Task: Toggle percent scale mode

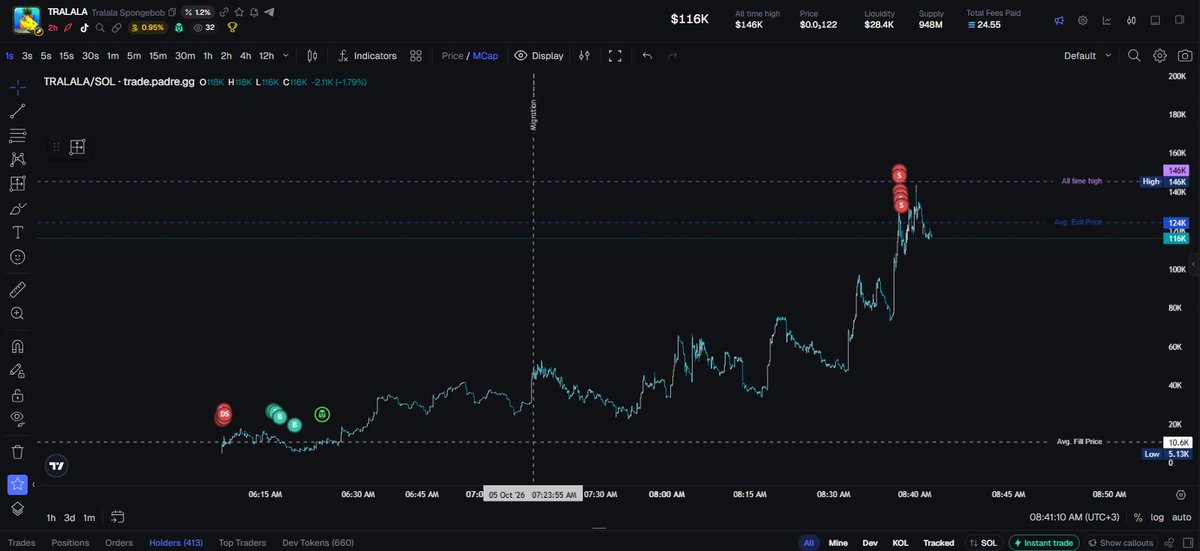Action: click(x=1138, y=517)
